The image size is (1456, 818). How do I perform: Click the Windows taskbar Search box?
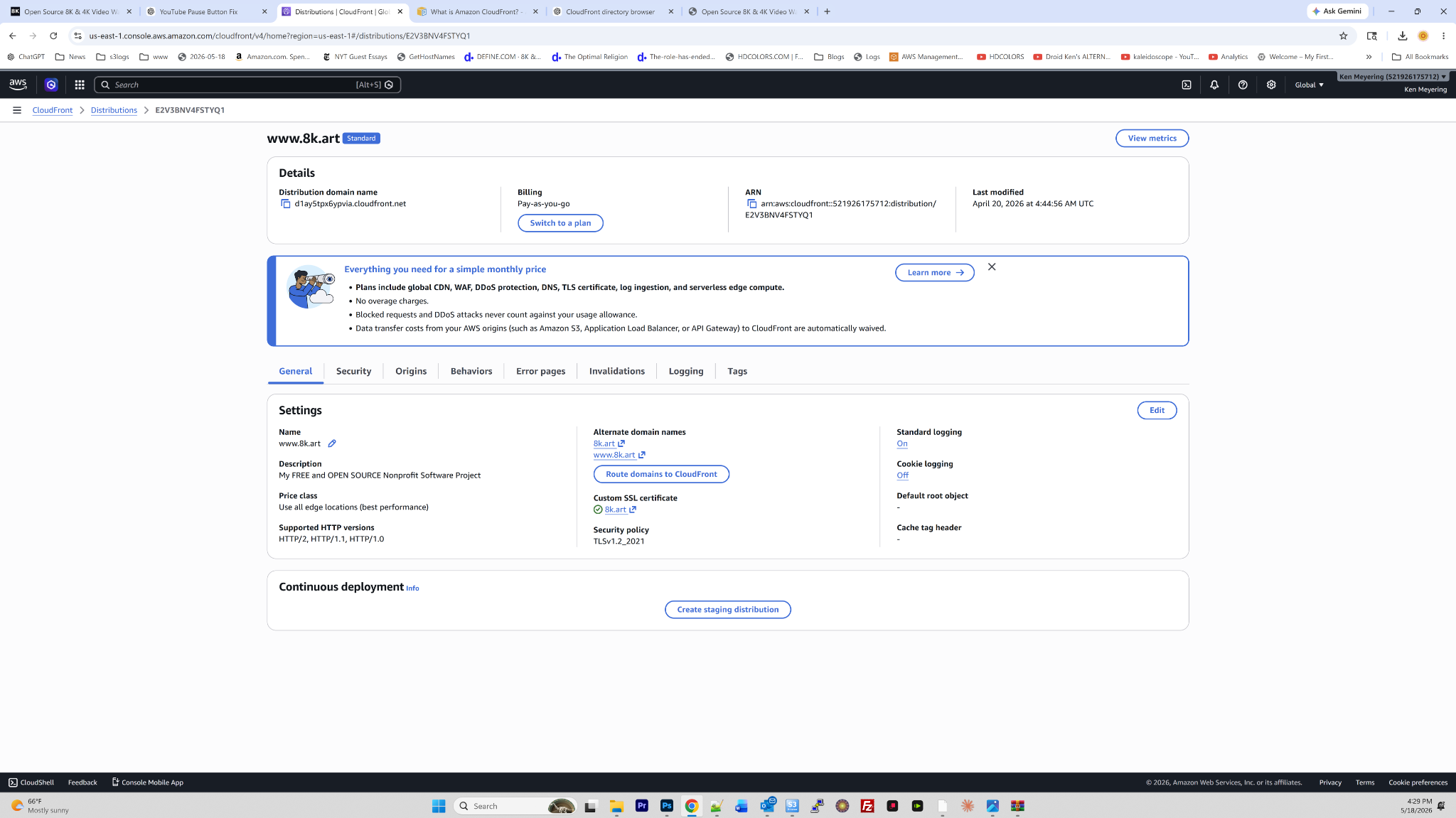coord(515,806)
